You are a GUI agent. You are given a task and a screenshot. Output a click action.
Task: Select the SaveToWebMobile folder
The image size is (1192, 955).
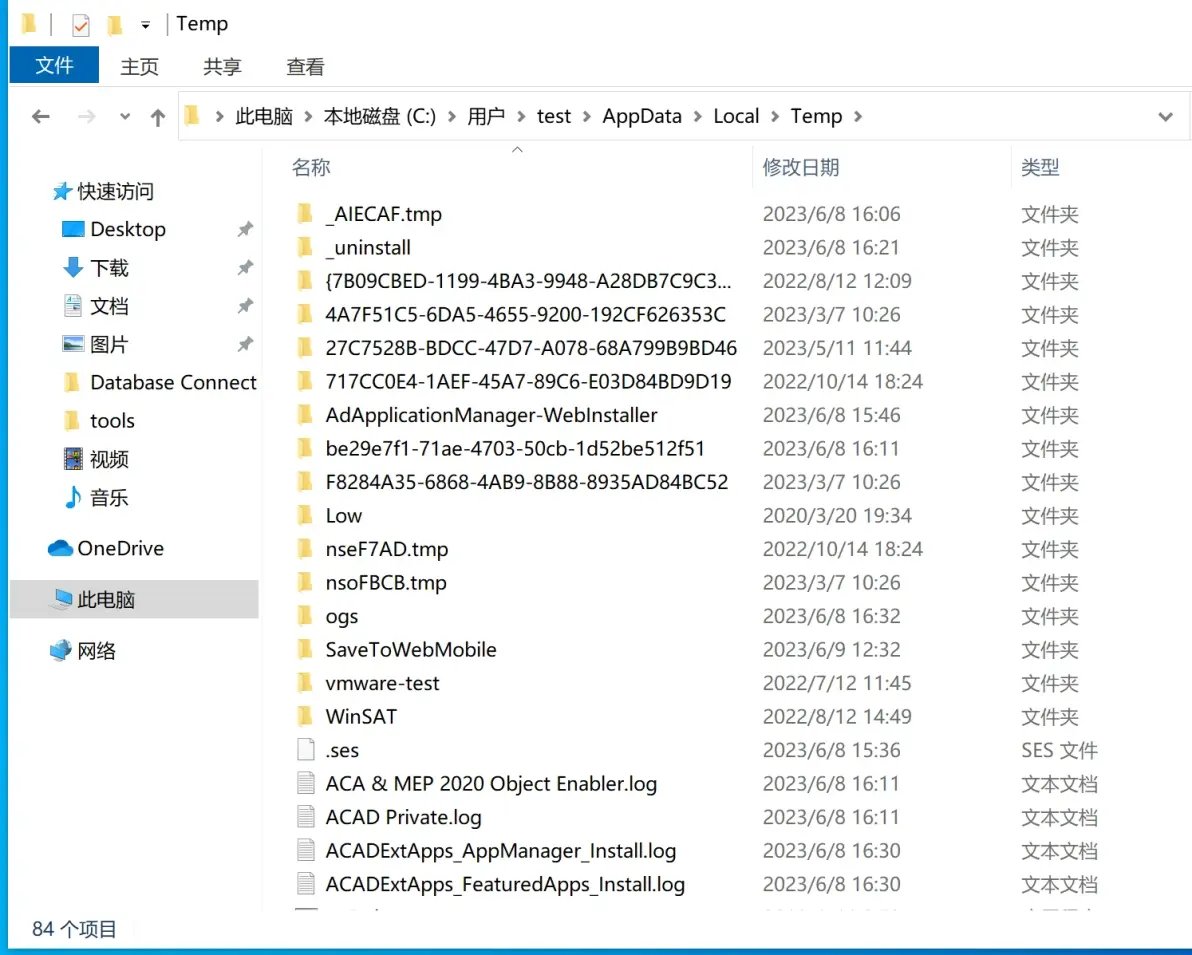(411, 649)
